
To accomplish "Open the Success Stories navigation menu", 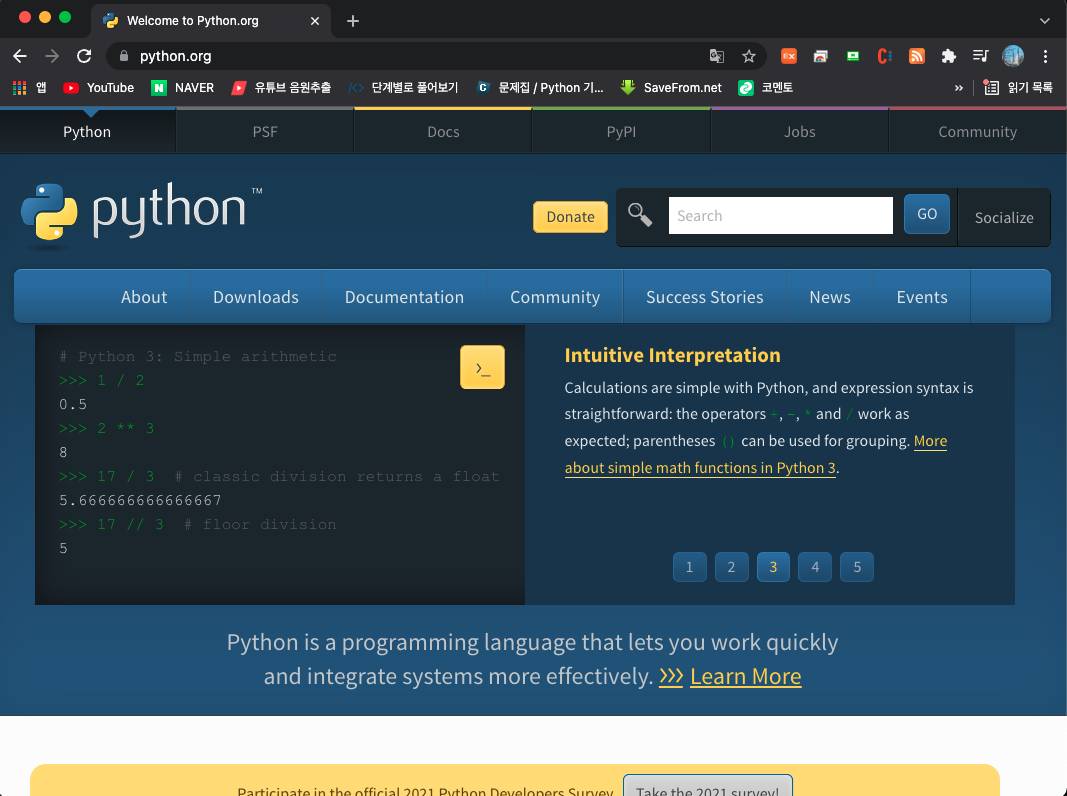I will pyautogui.click(x=704, y=297).
